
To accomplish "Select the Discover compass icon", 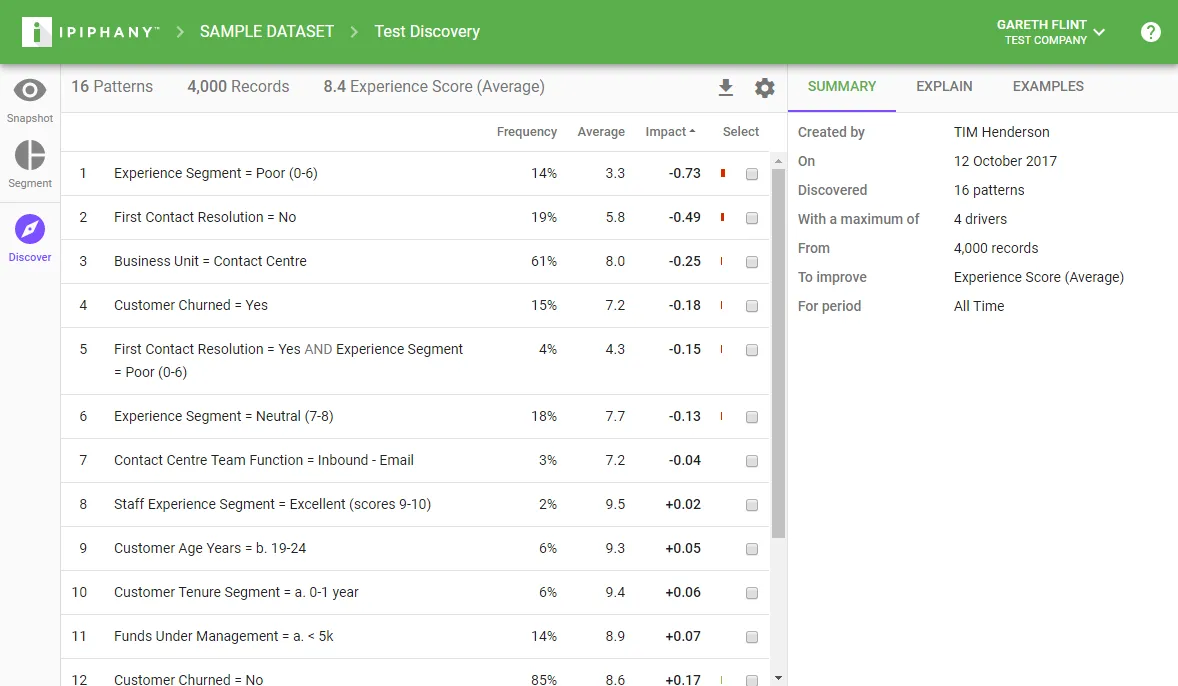I will point(30,229).
